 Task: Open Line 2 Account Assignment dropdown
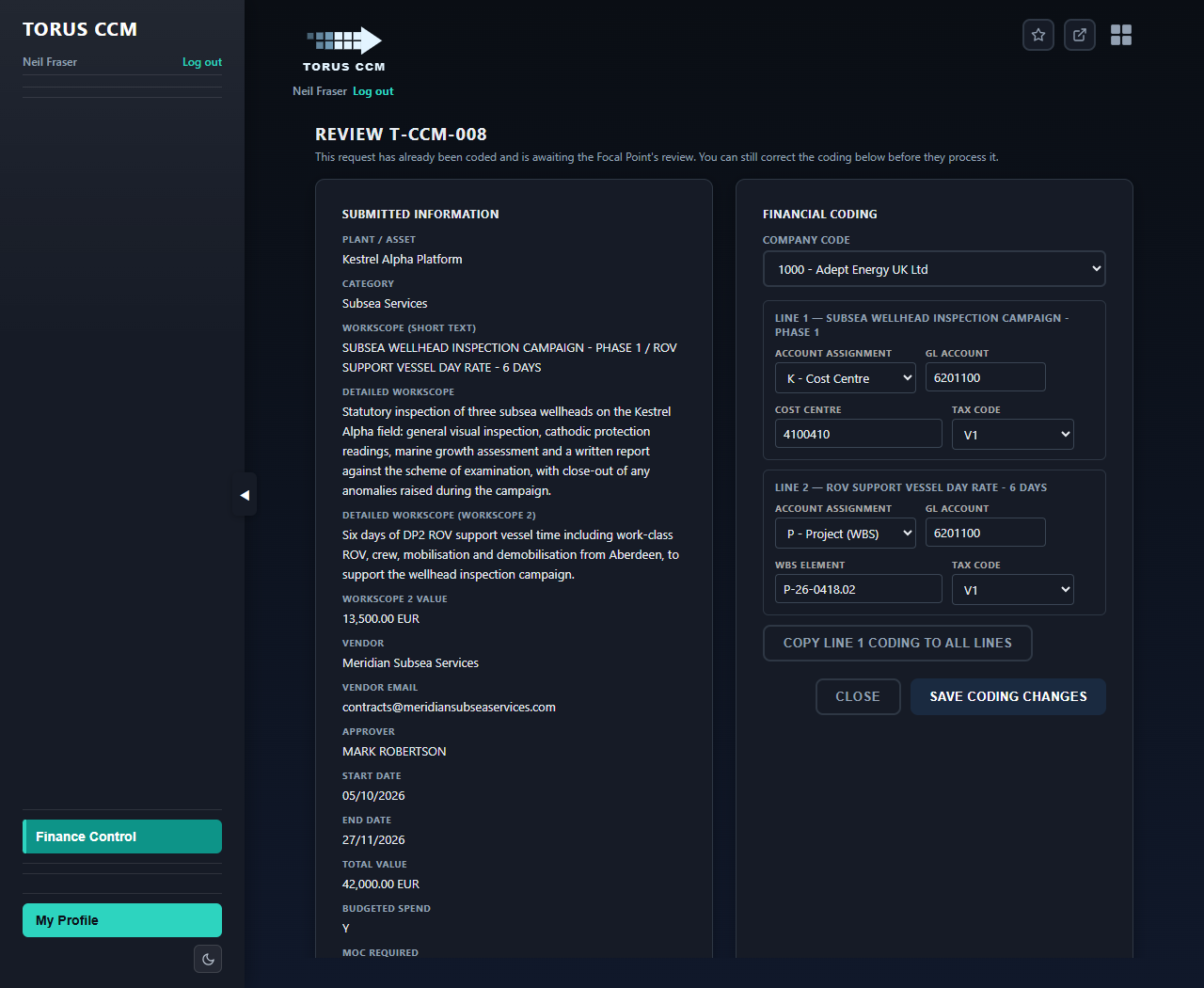[846, 534]
